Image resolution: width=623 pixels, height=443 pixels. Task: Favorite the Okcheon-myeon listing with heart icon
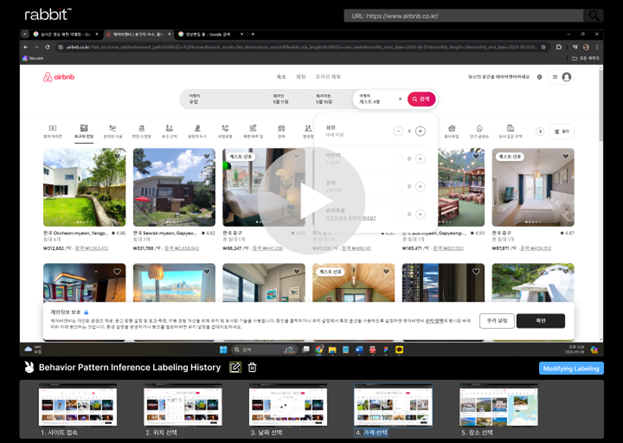click(x=117, y=156)
